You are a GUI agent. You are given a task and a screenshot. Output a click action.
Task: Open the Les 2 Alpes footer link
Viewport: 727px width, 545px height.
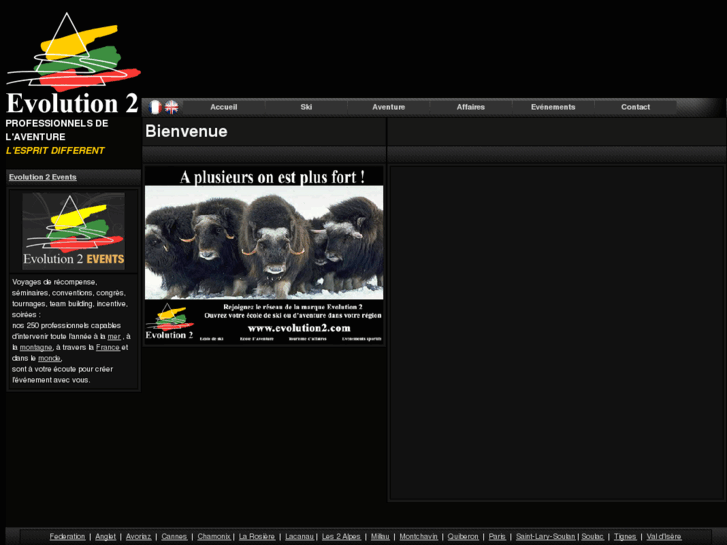(341, 537)
